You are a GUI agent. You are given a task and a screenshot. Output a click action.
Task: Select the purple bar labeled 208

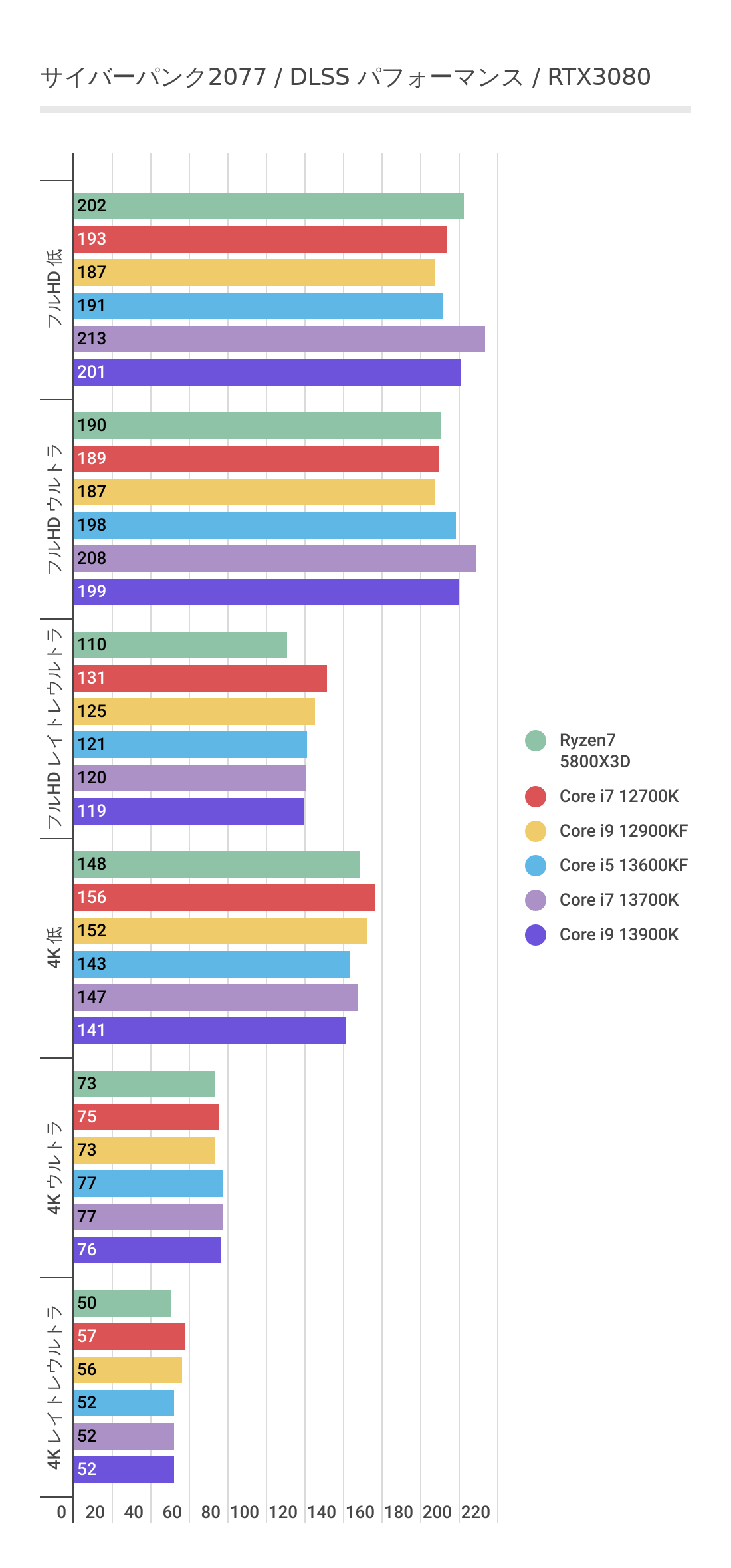(274, 559)
